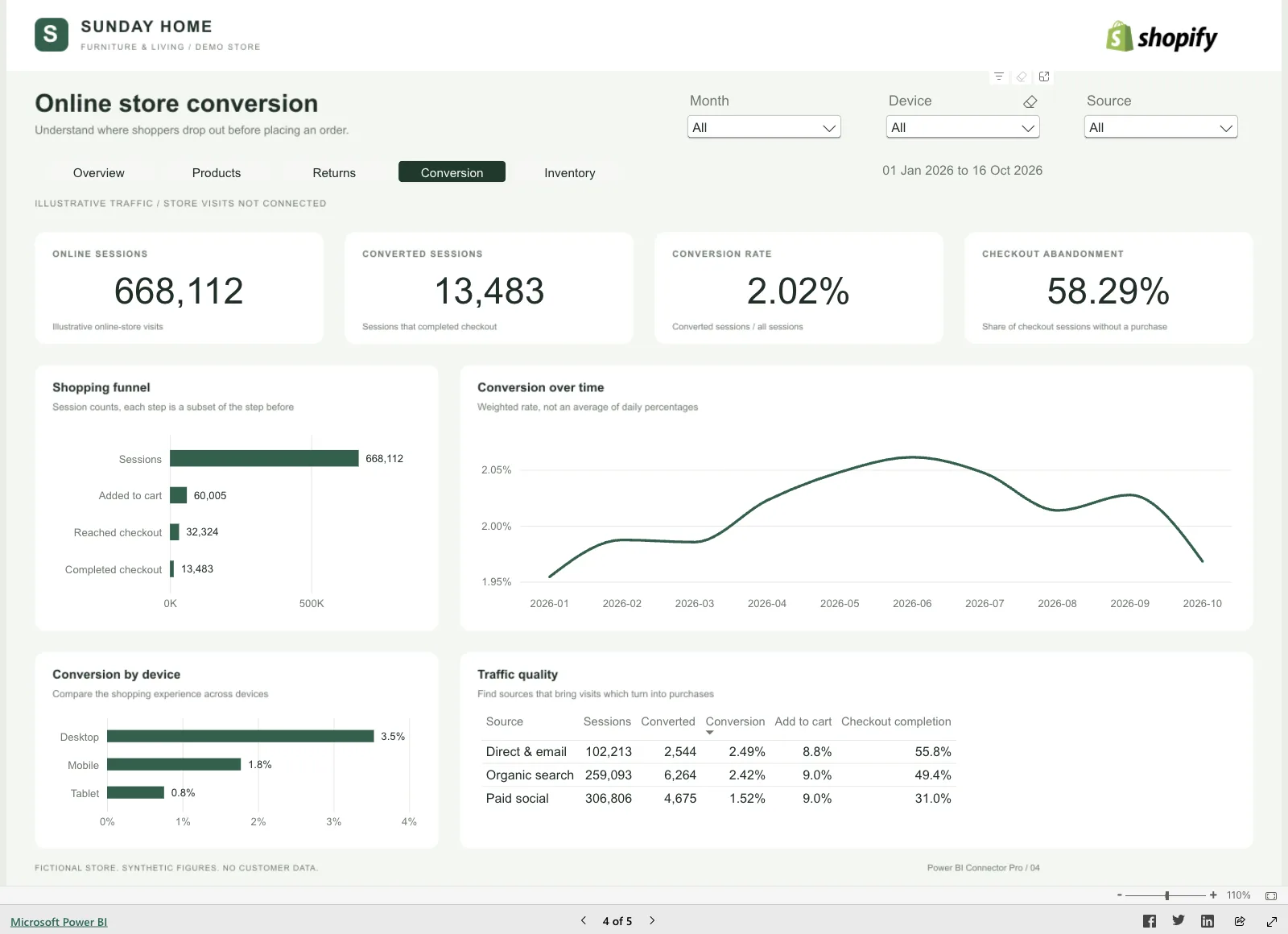The width and height of the screenshot is (1288, 934).
Task: Zoom out with the minus button
Action: [x=1120, y=895]
